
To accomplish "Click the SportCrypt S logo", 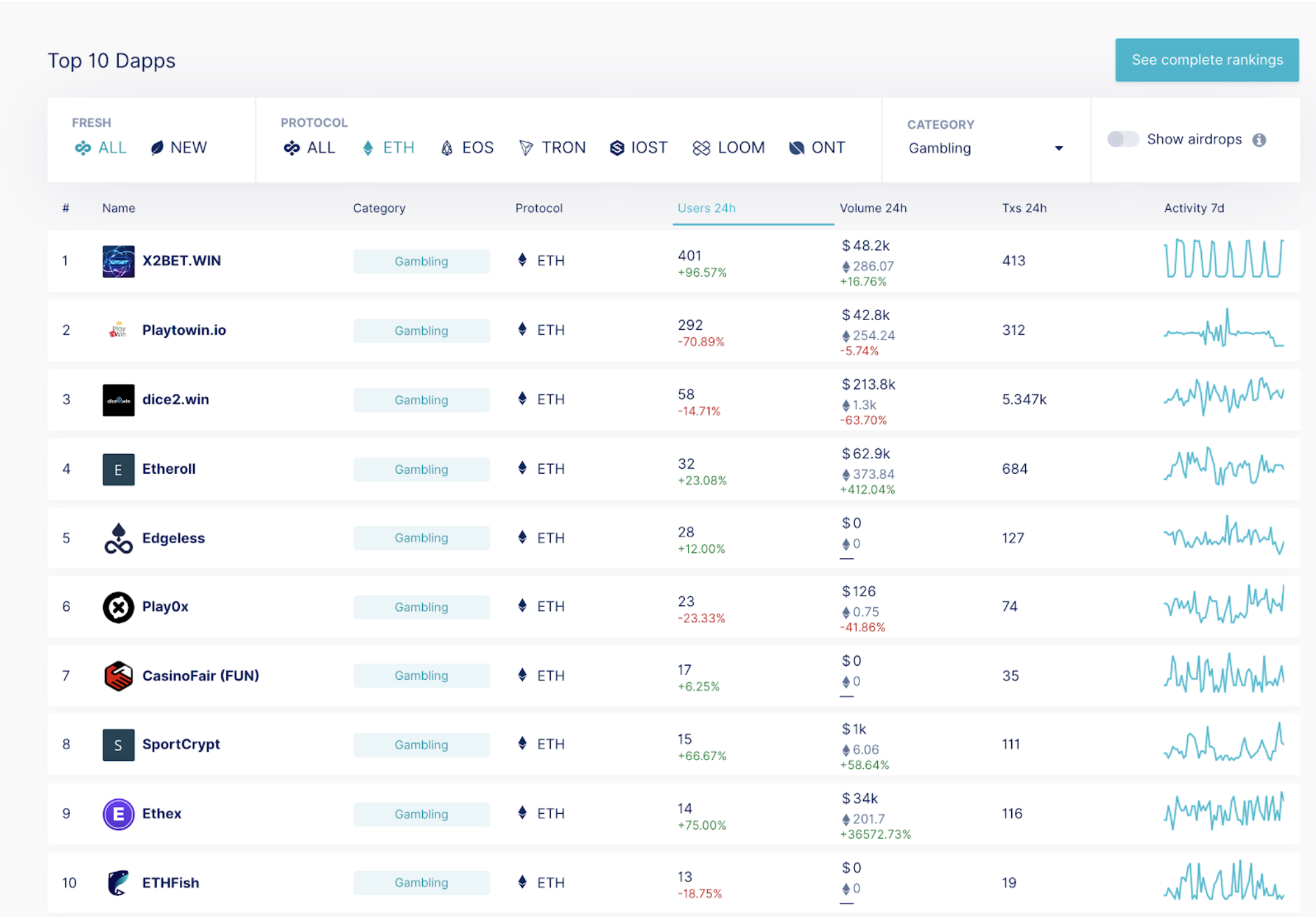I will [119, 745].
